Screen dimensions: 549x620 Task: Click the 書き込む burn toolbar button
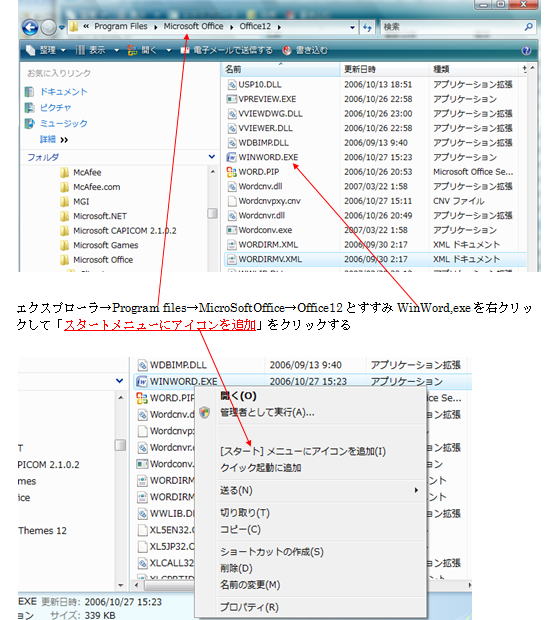tap(305, 50)
